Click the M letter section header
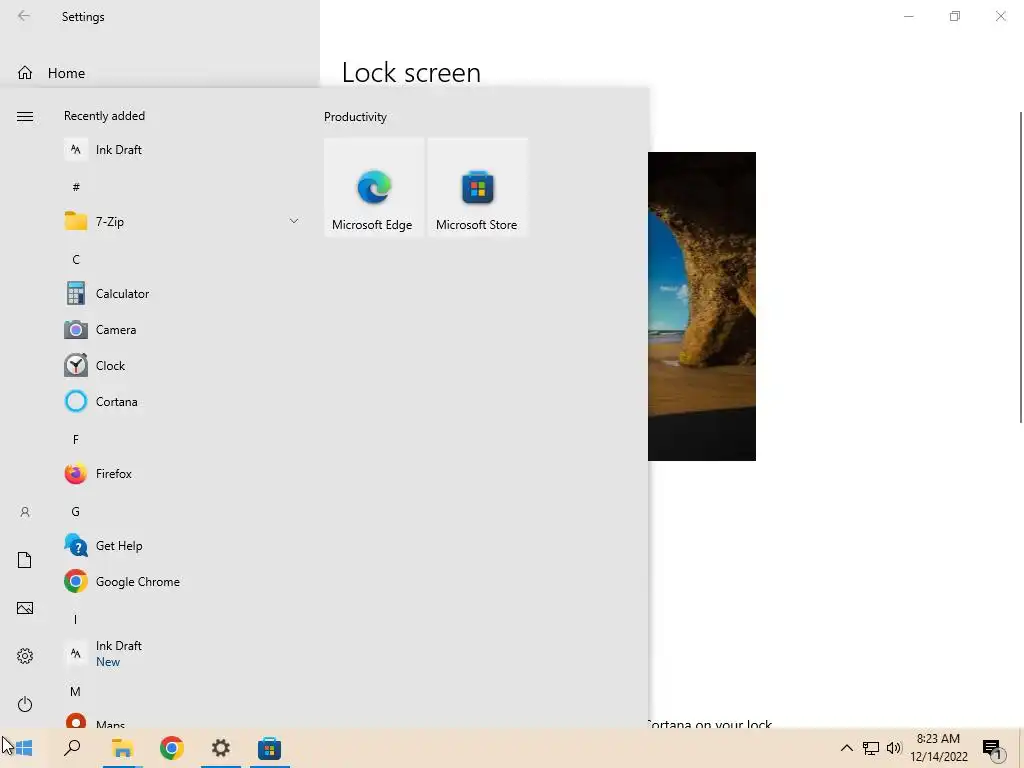The width and height of the screenshot is (1024, 768). (76, 691)
